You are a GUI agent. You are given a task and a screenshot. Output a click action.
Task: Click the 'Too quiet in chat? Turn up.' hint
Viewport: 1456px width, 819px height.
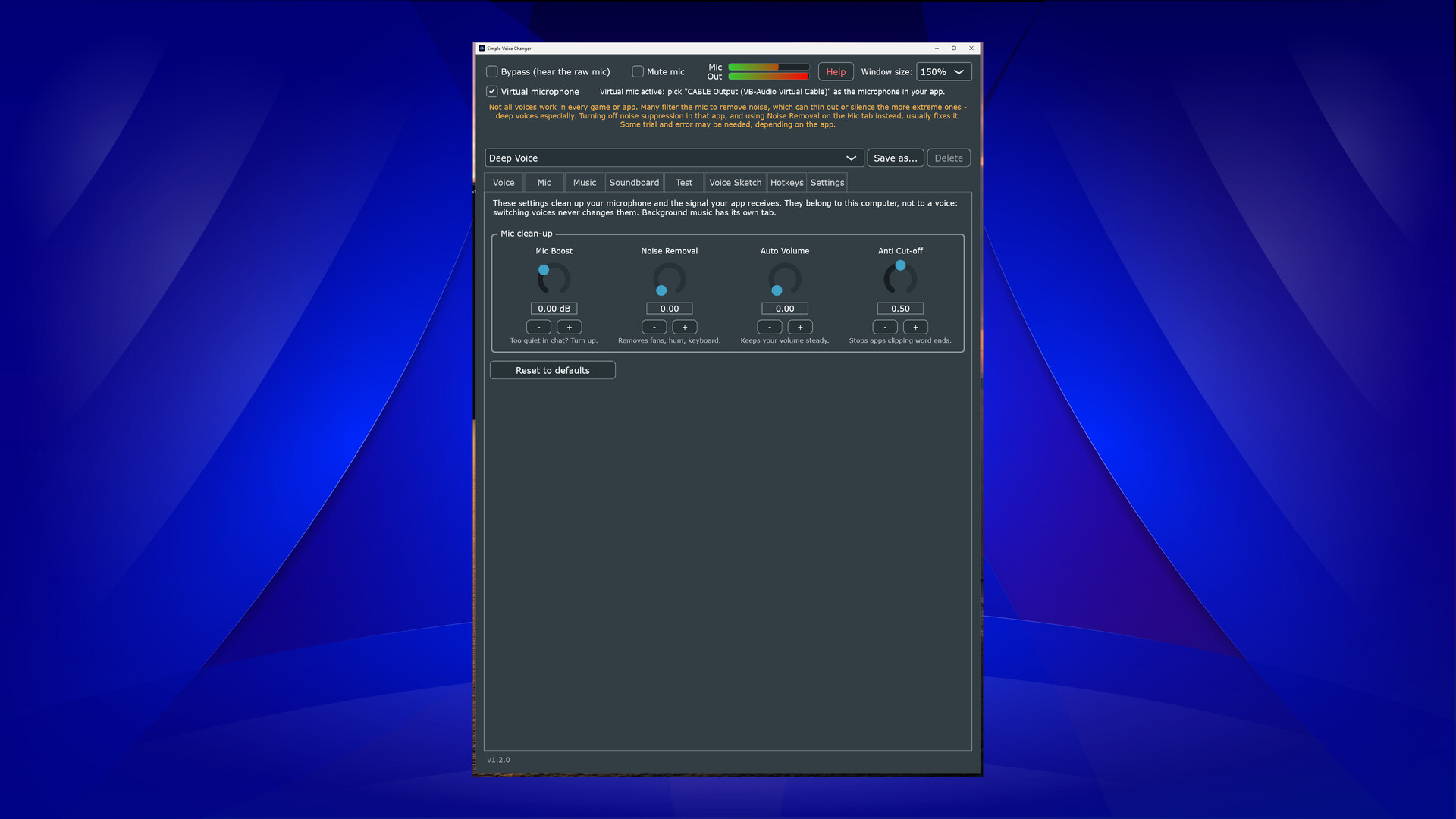554,341
